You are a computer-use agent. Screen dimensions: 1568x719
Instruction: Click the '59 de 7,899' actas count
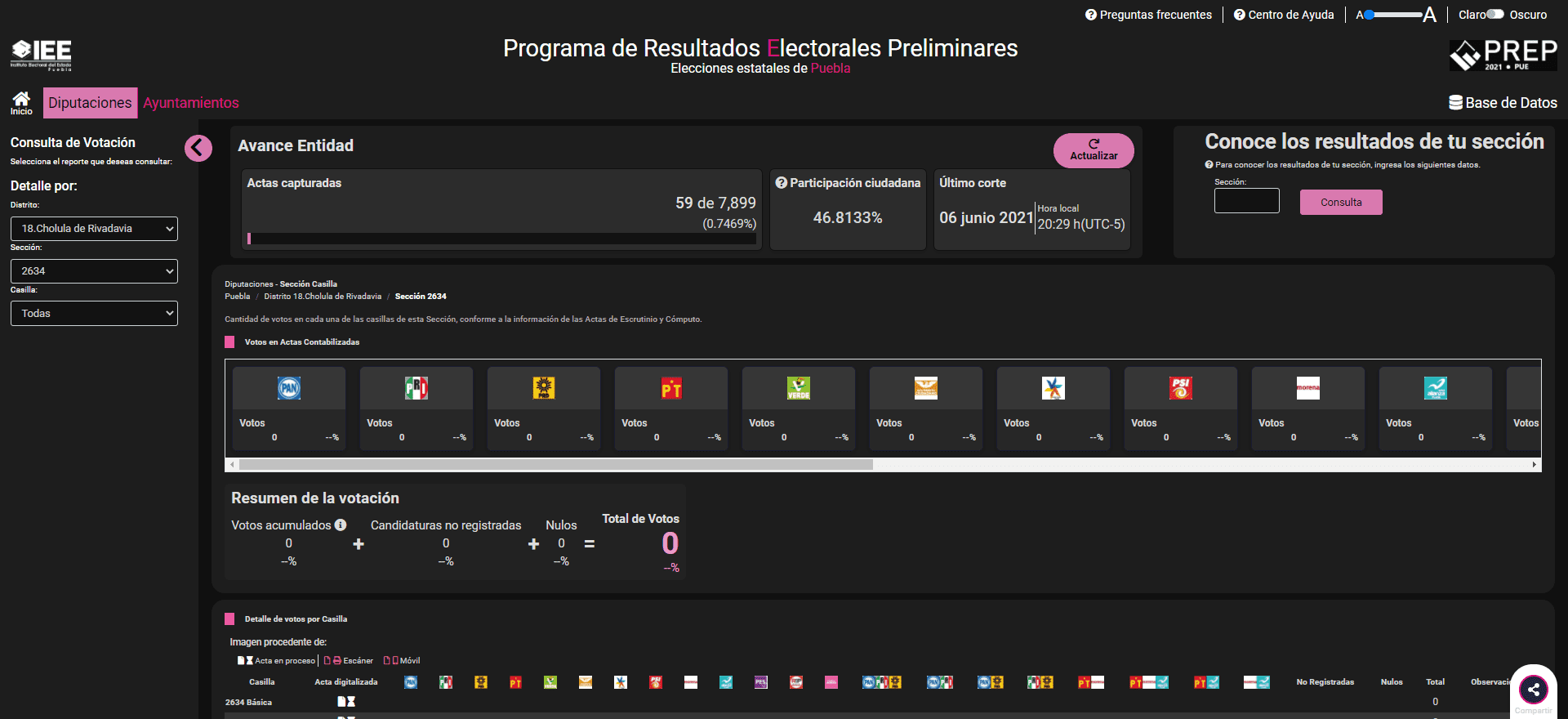coord(715,203)
